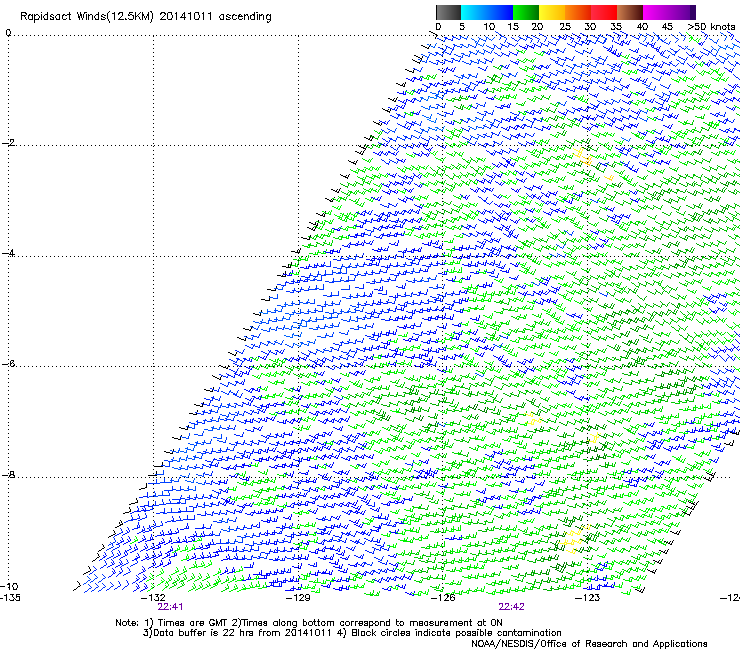Image resolution: width=740 pixels, height=650 pixels.
Task: Click the orange 25-30 knots legend swatch
Action: (x=578, y=12)
